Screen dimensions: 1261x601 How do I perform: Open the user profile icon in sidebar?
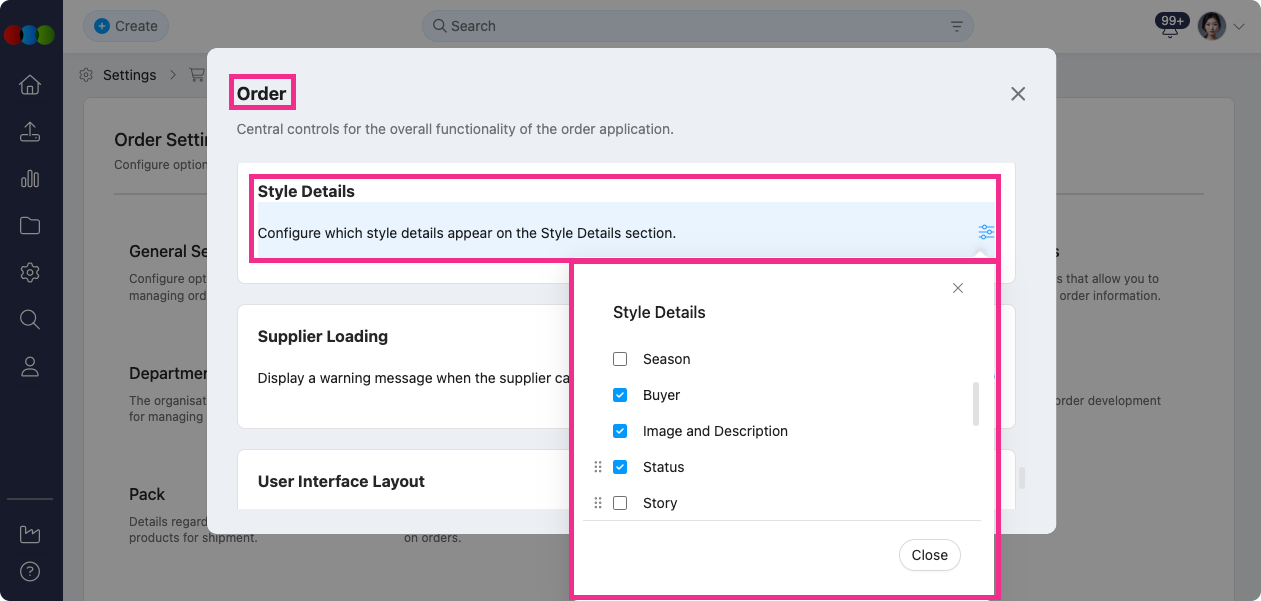(30, 367)
